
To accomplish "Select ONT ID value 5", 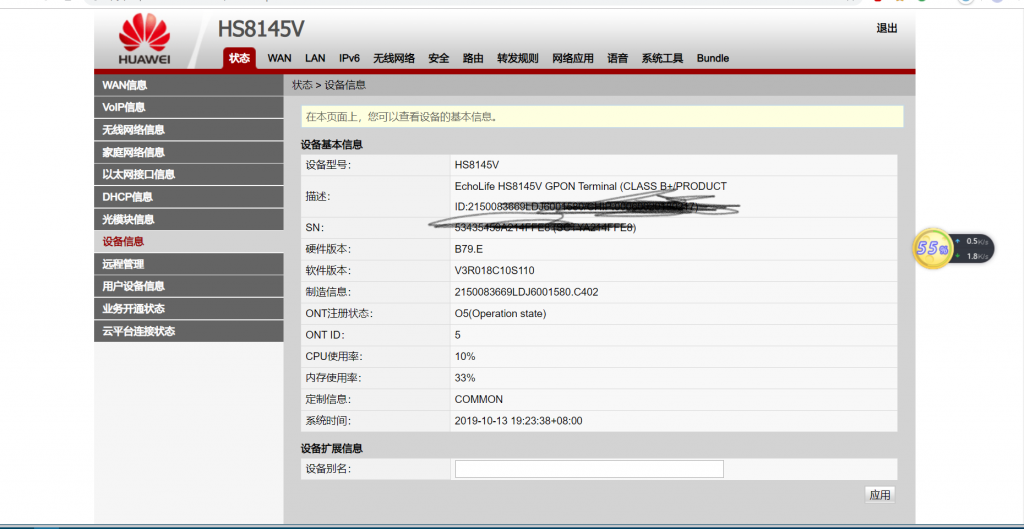I will (458, 335).
